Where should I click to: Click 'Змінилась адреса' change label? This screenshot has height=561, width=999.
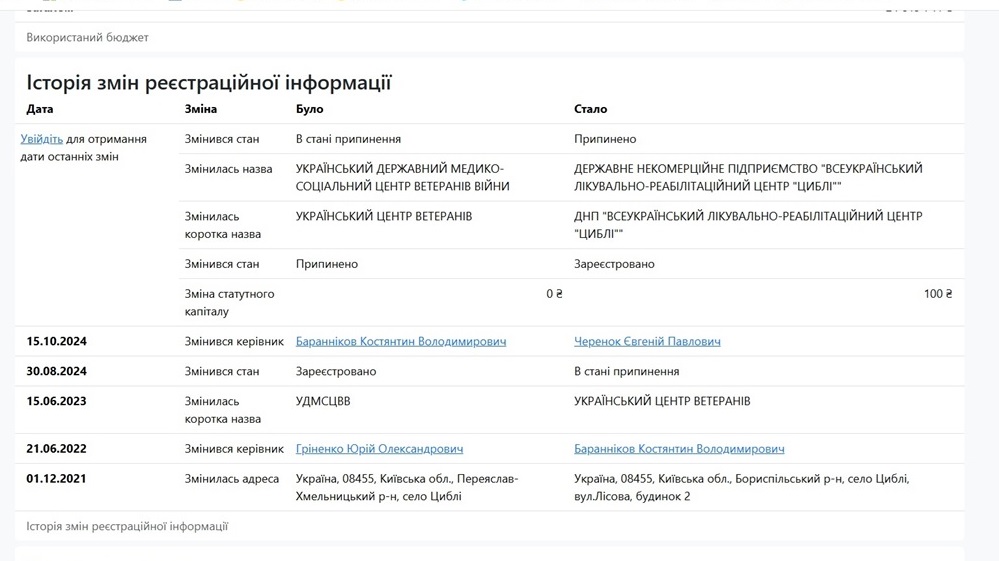232,479
